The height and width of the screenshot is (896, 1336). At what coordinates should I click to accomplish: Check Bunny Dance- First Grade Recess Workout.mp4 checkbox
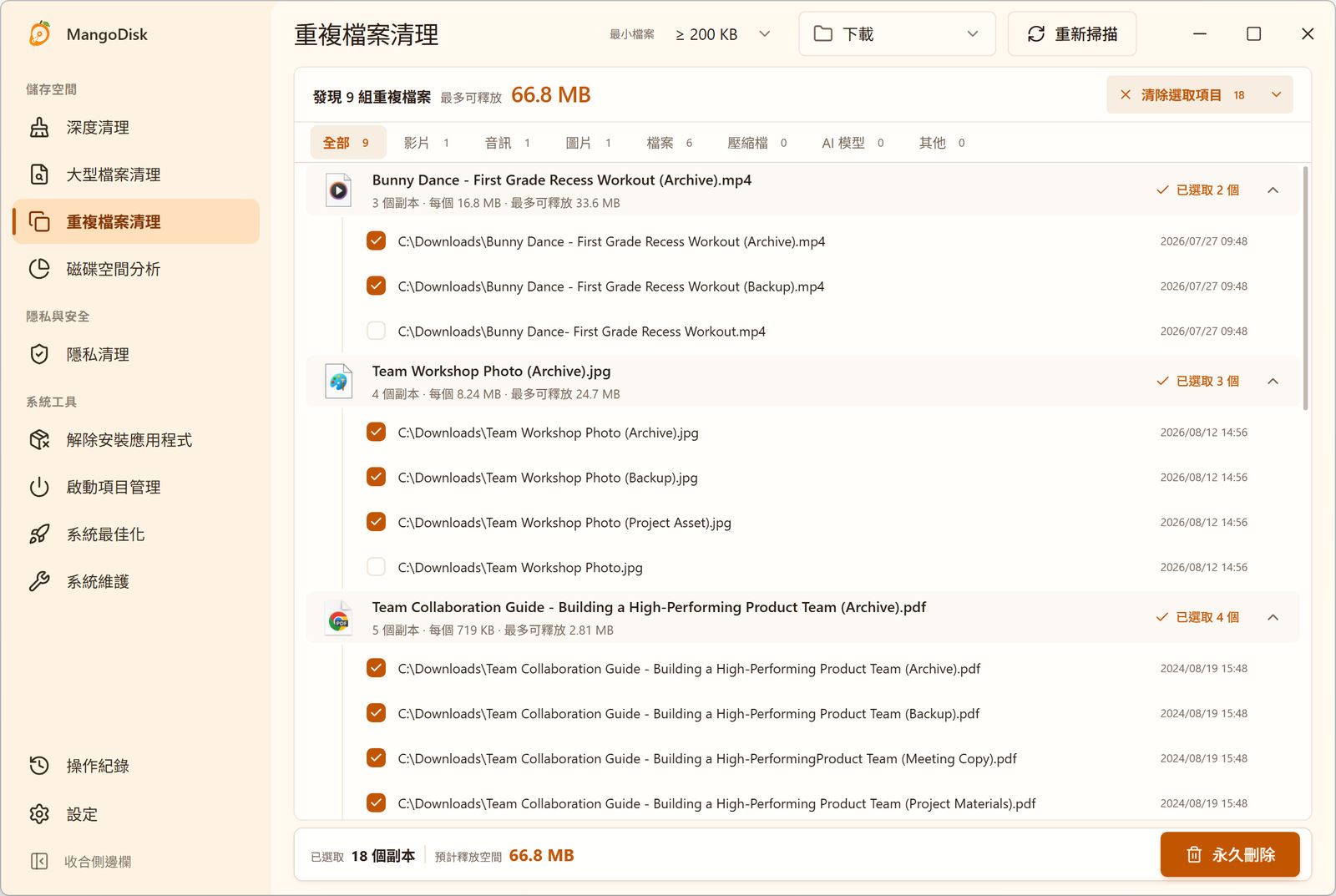tap(377, 331)
